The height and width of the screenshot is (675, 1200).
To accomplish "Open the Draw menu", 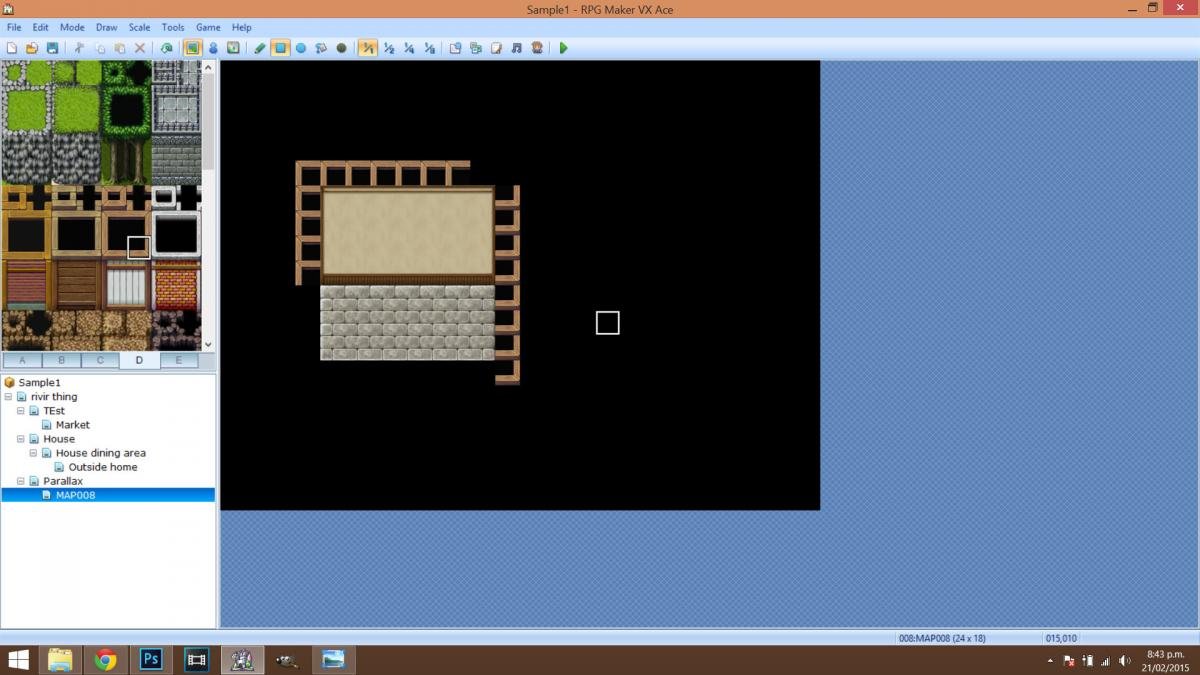I will pos(107,27).
